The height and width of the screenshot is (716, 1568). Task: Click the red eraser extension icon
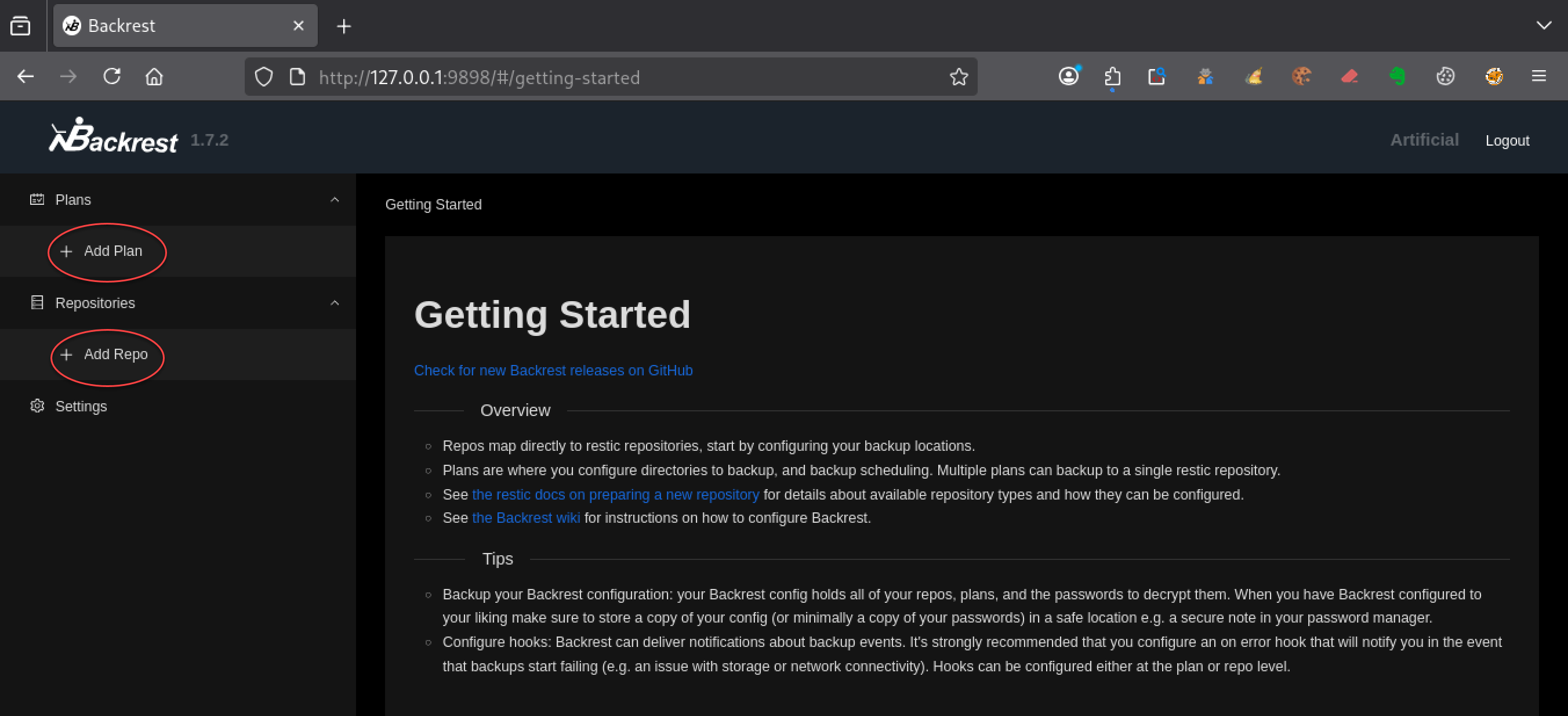click(1349, 76)
